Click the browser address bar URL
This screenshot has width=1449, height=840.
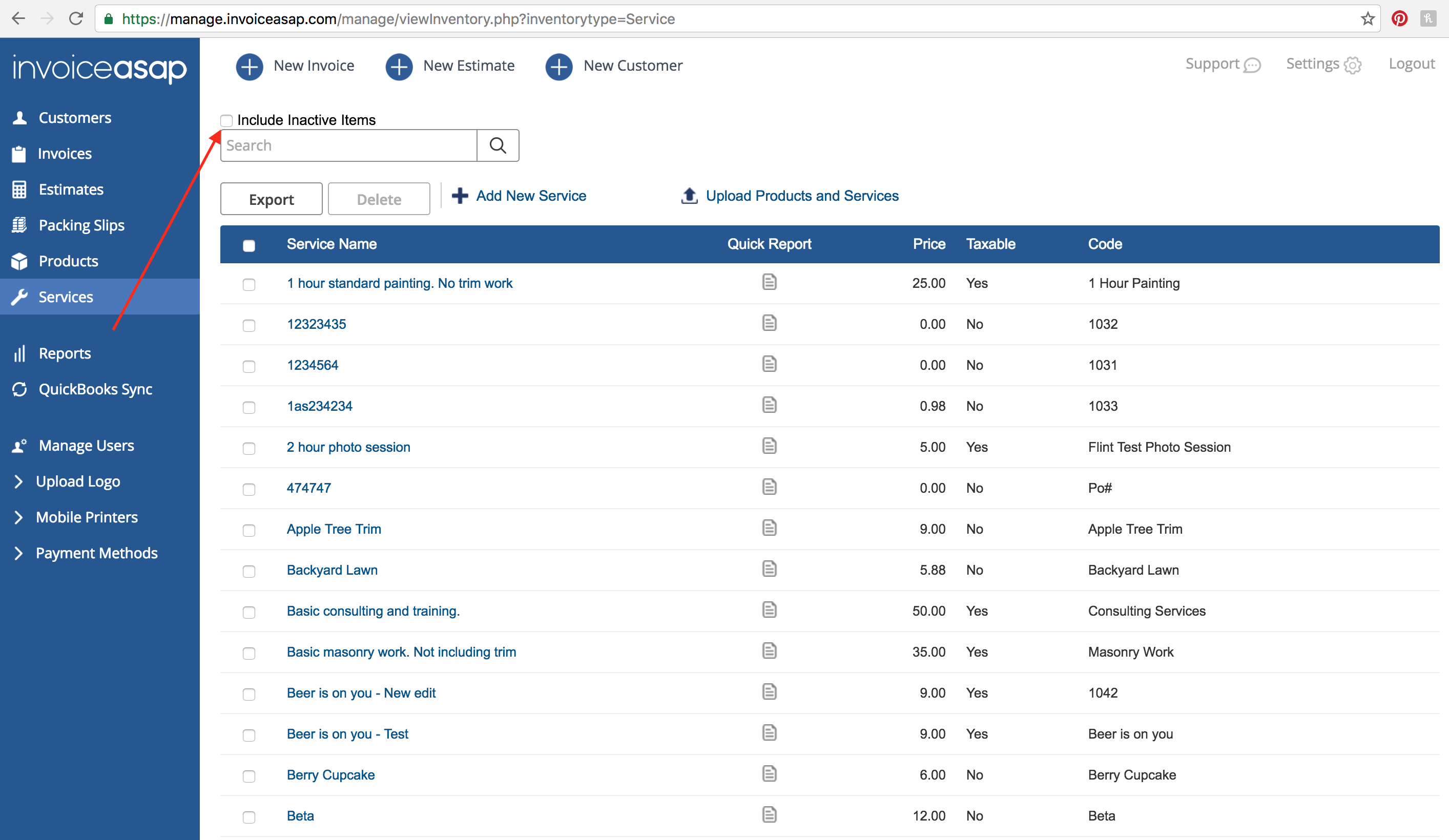[x=398, y=18]
